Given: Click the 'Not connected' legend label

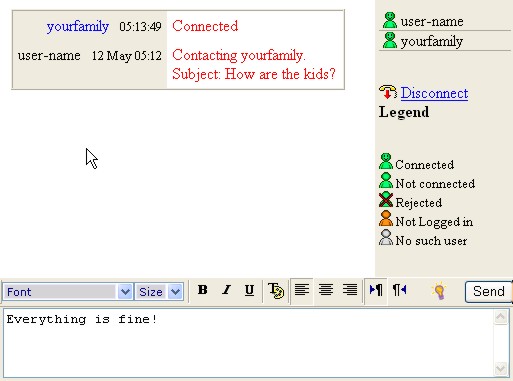Looking at the screenshot, I should coord(435,184).
